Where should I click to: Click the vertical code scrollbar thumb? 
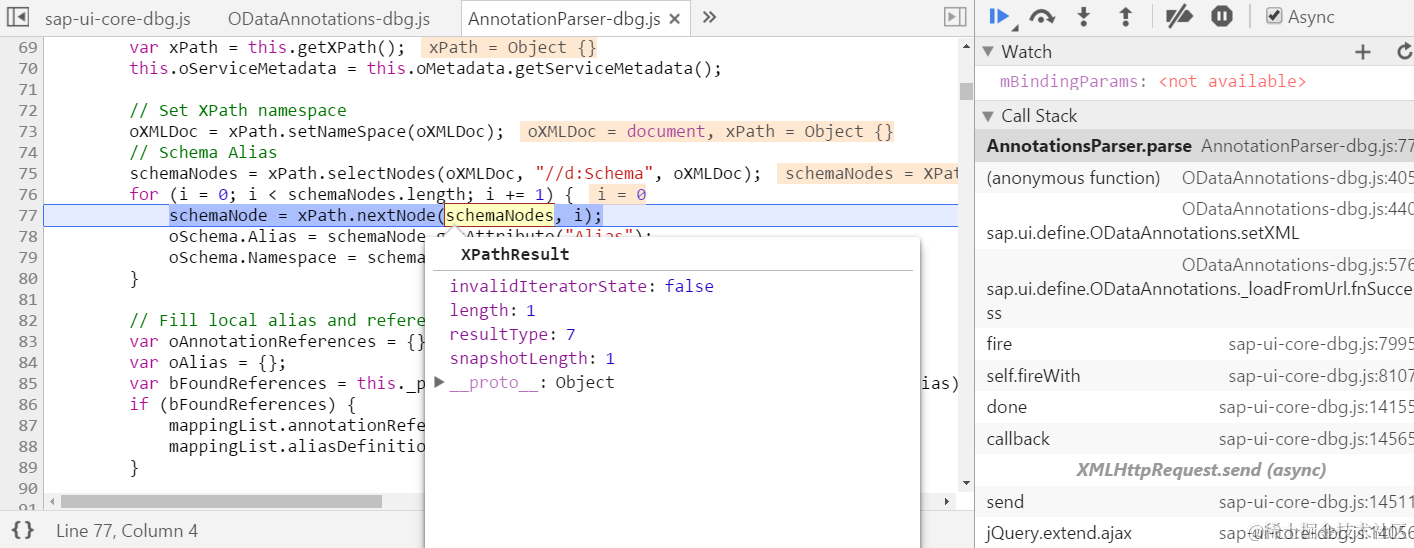click(x=966, y=91)
